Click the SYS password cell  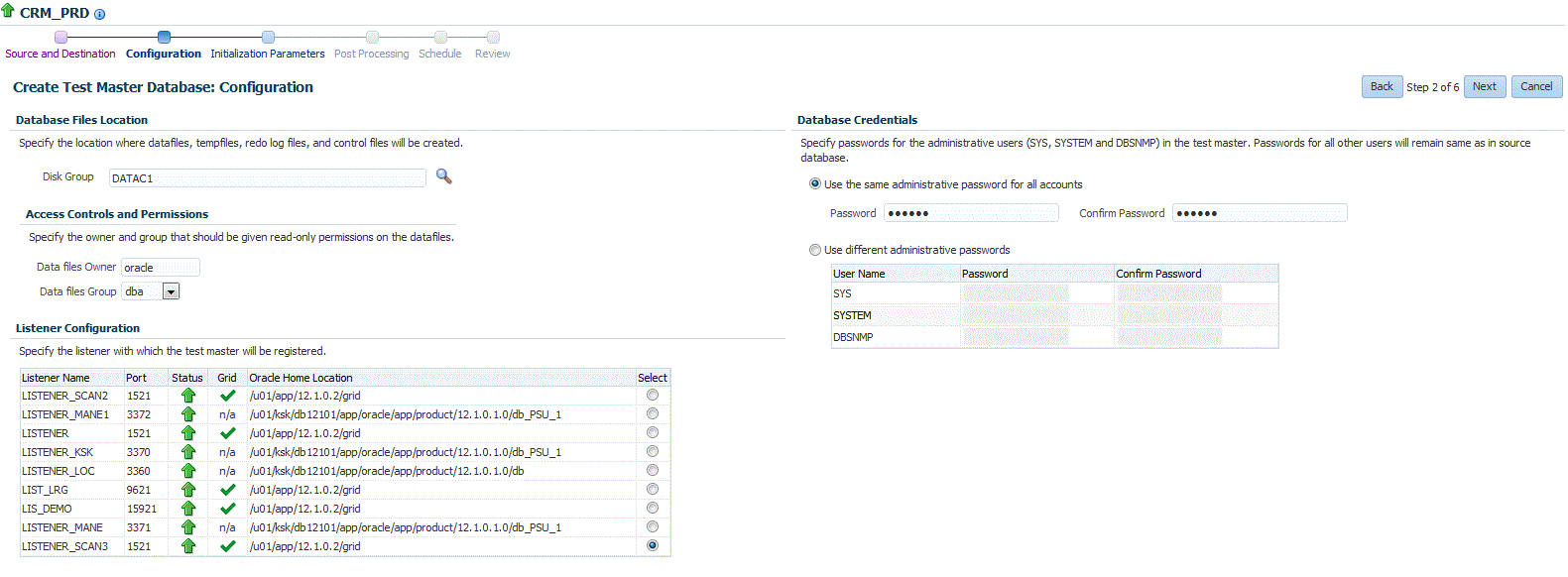click(1016, 293)
